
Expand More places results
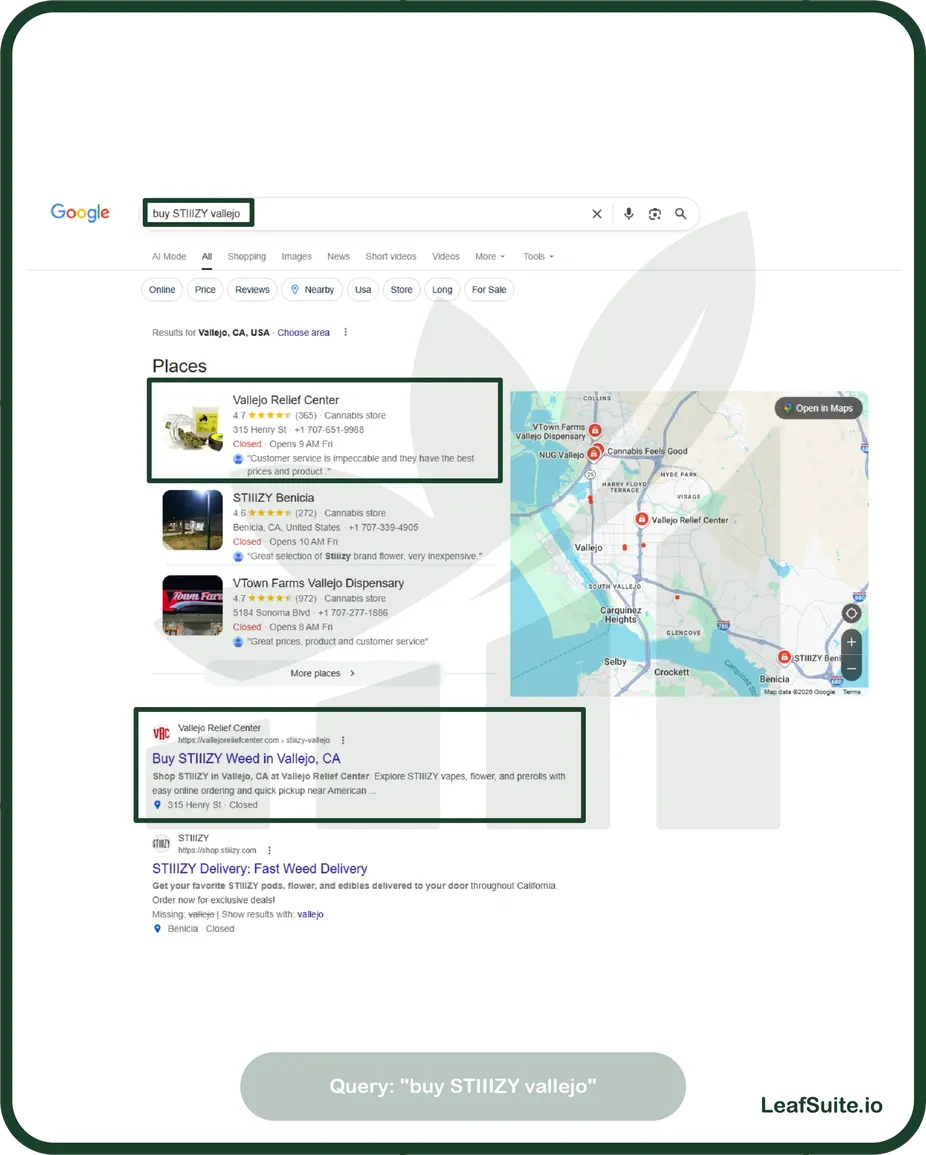[322, 674]
